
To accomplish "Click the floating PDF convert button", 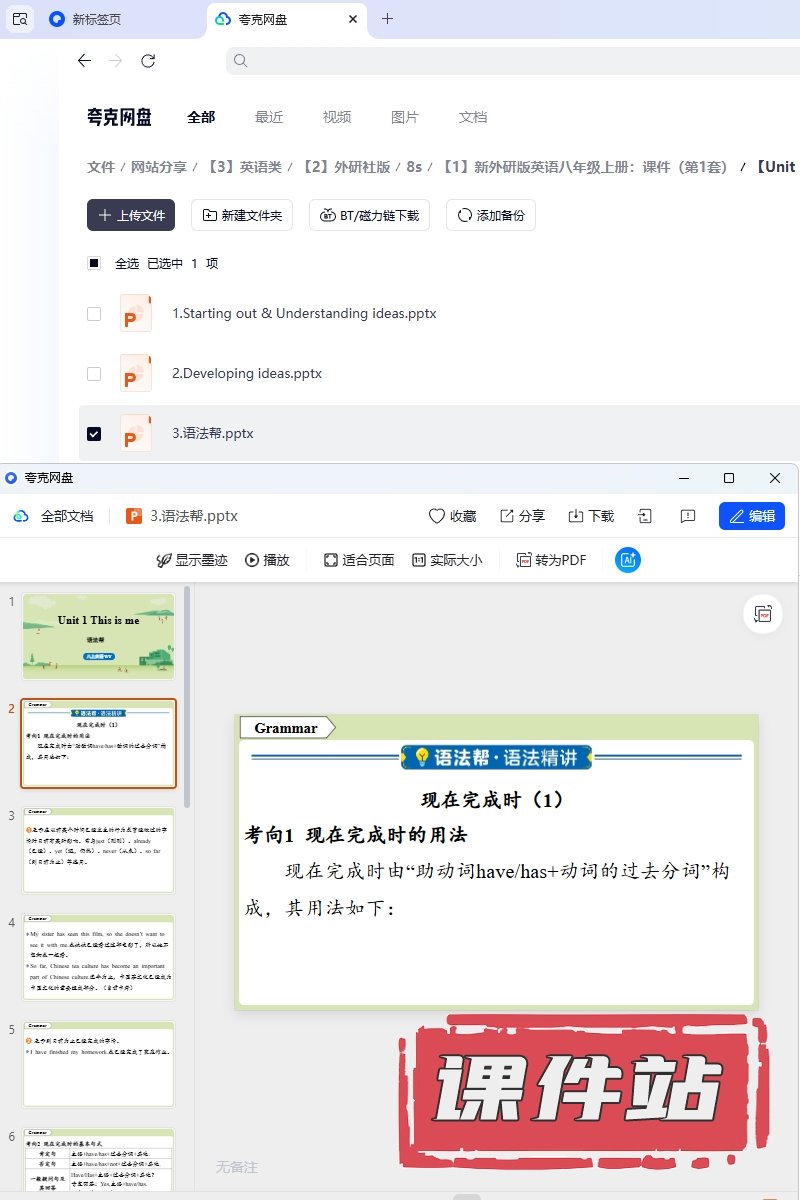I will pyautogui.click(x=763, y=614).
